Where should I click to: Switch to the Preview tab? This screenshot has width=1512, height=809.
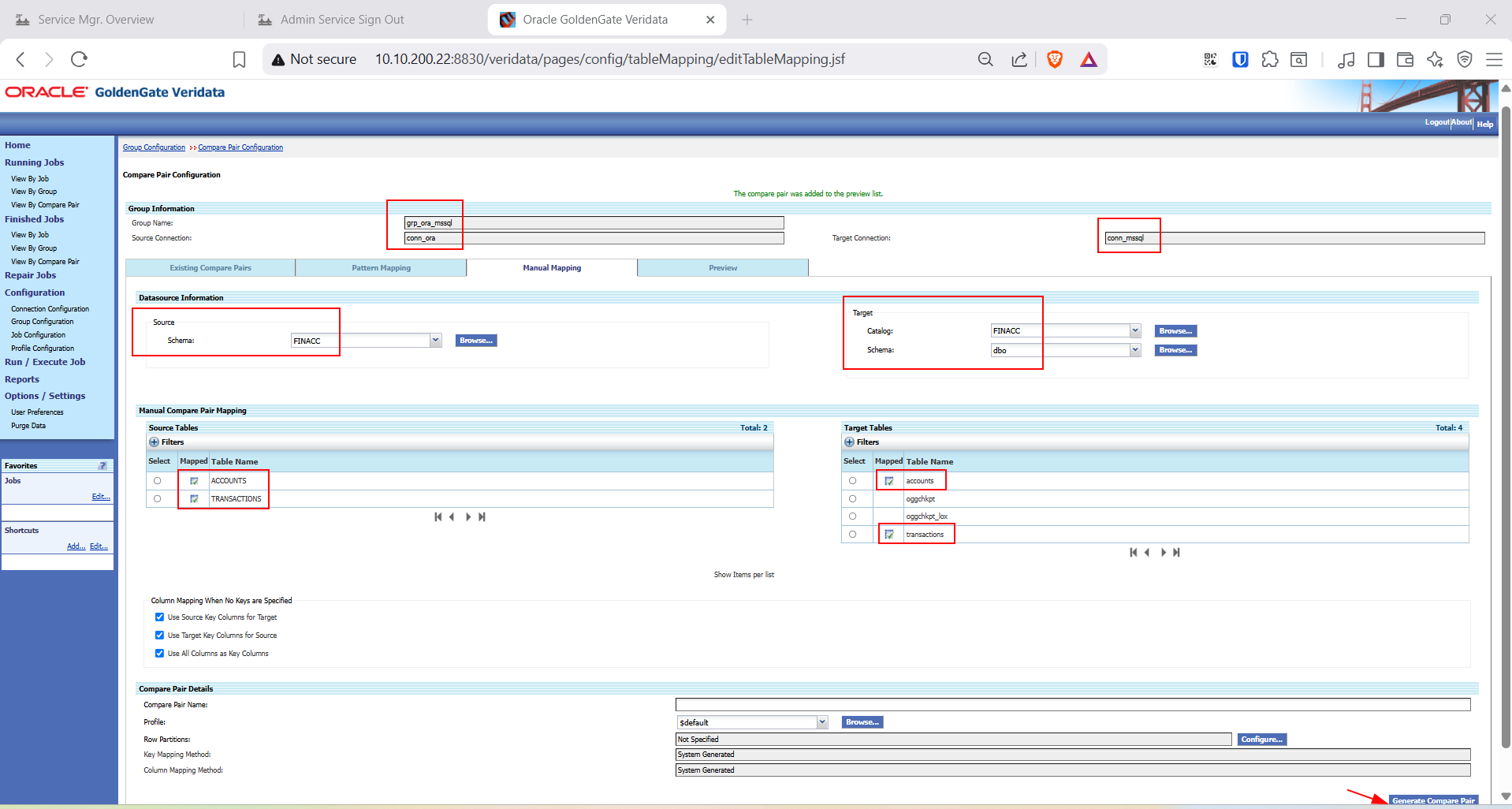tap(723, 268)
